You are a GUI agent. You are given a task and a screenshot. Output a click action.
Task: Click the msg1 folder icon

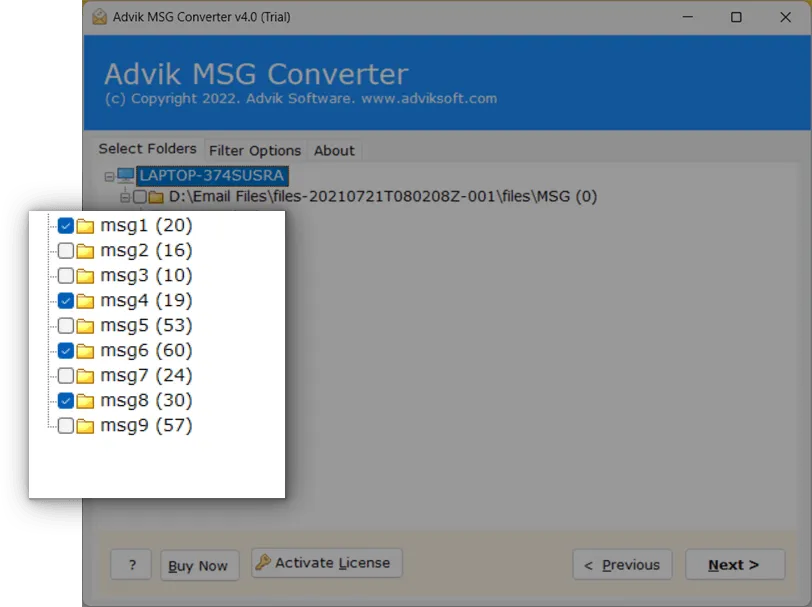(85, 226)
